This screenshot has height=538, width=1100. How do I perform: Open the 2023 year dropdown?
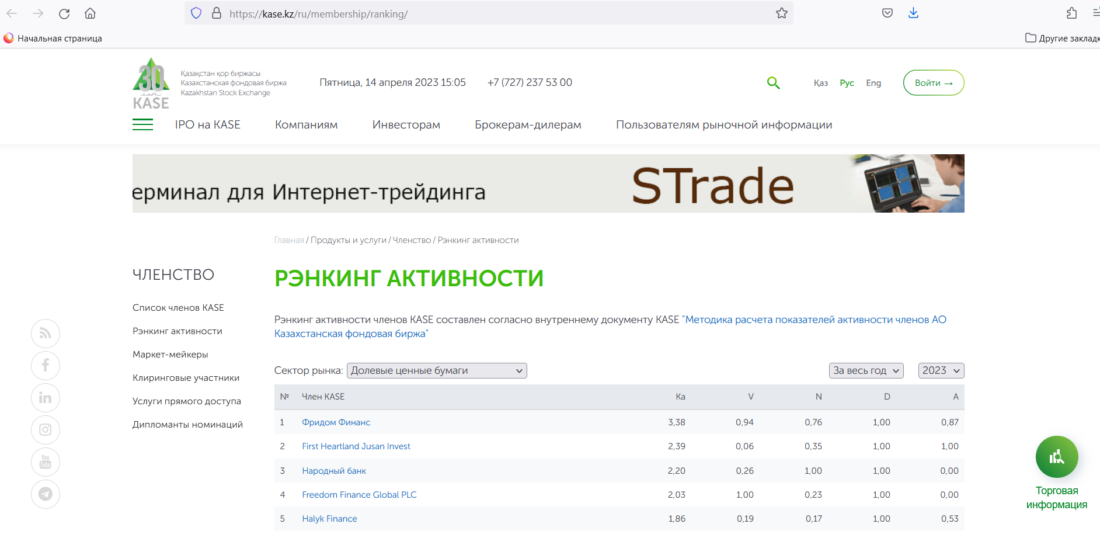pos(940,370)
